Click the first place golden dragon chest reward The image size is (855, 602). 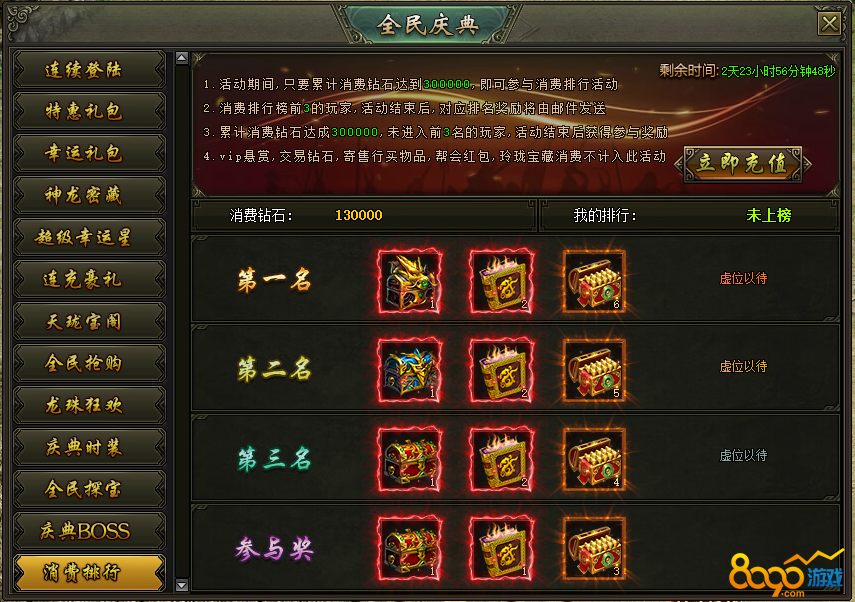pyautogui.click(x=410, y=281)
